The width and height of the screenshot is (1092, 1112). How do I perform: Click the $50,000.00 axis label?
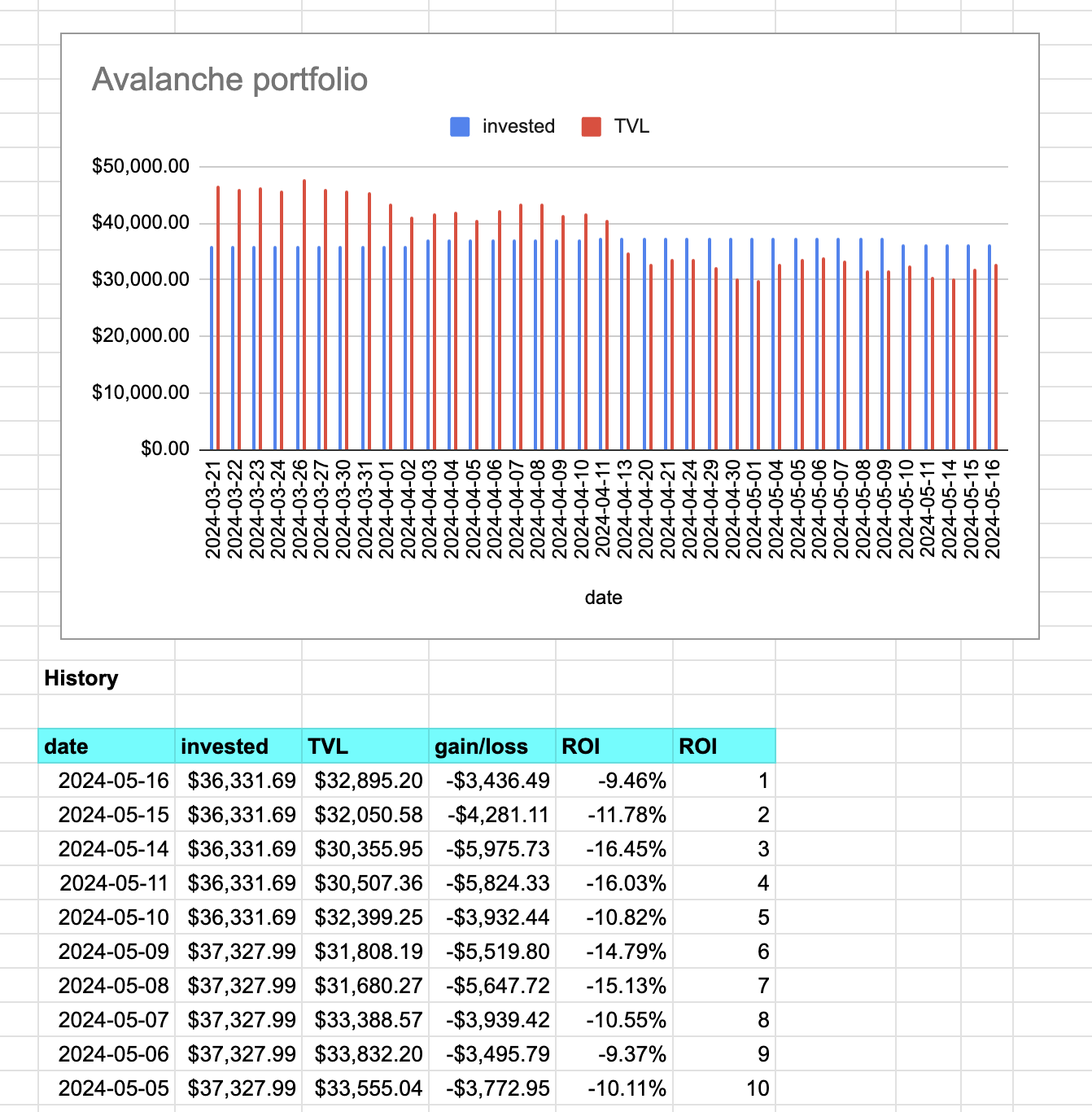coord(140,167)
